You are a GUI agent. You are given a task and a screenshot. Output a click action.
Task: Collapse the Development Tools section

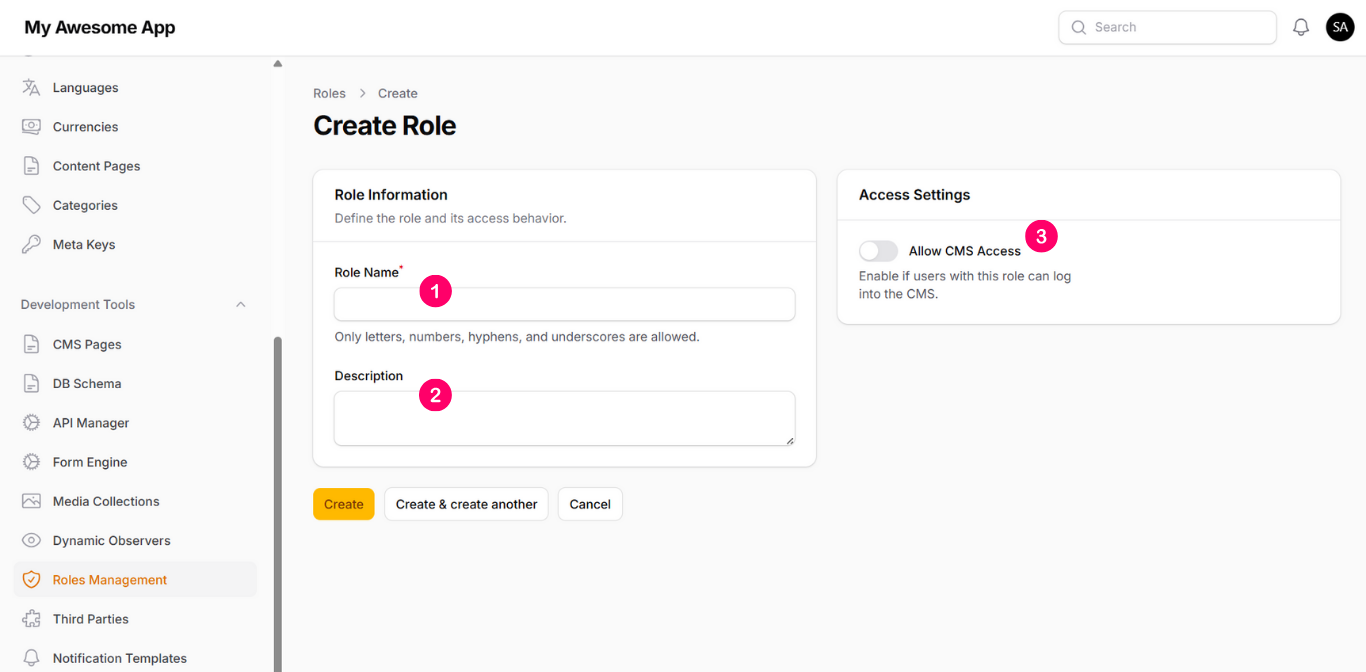coord(240,305)
